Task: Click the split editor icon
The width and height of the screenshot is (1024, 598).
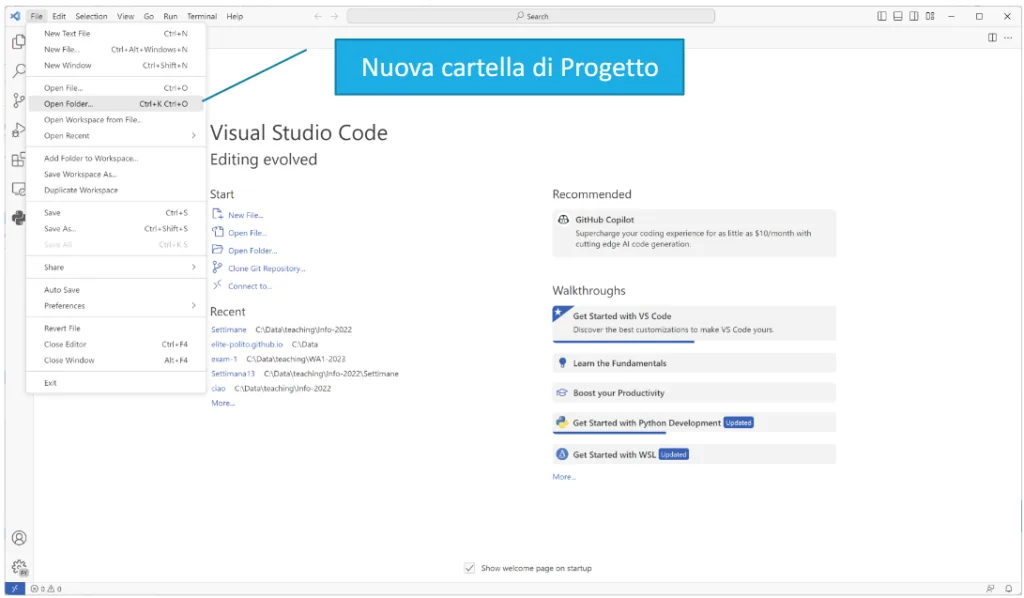Action: [x=992, y=38]
